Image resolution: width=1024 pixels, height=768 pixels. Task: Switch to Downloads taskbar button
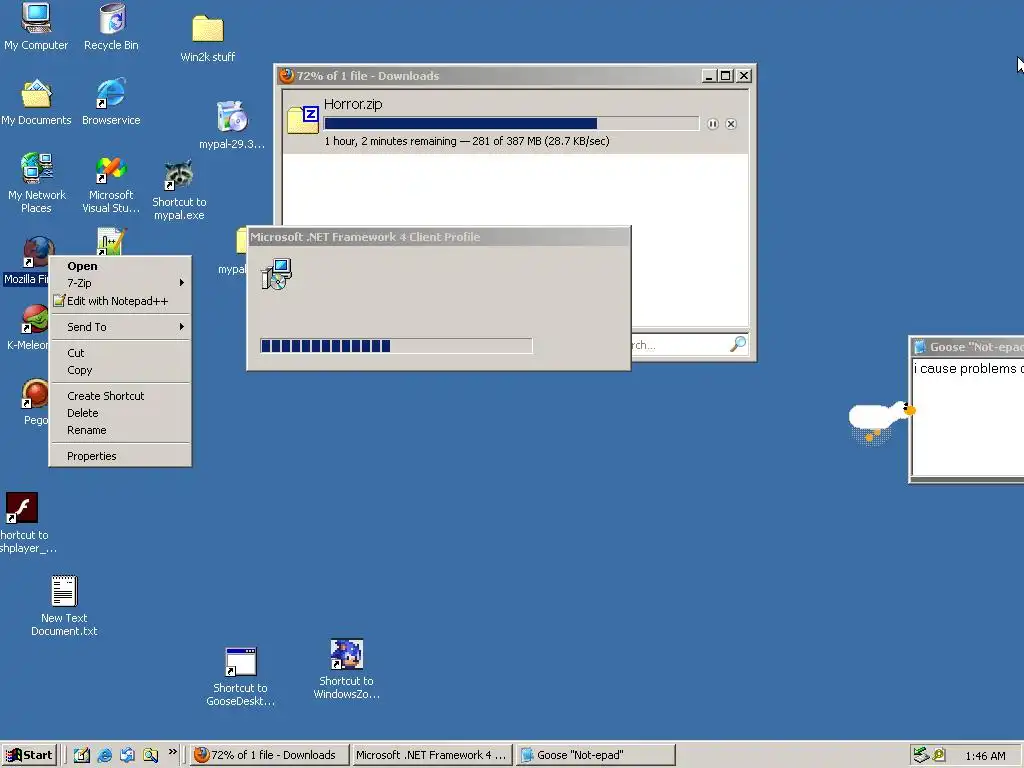pyautogui.click(x=269, y=755)
